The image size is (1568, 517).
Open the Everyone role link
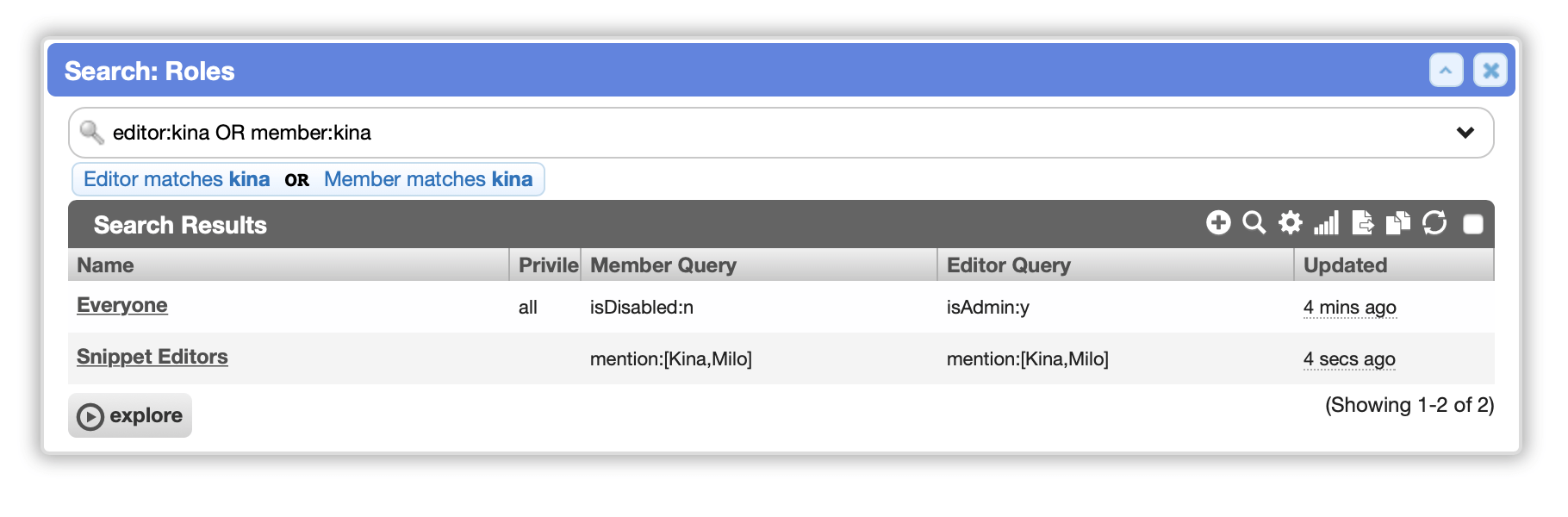tap(122, 305)
